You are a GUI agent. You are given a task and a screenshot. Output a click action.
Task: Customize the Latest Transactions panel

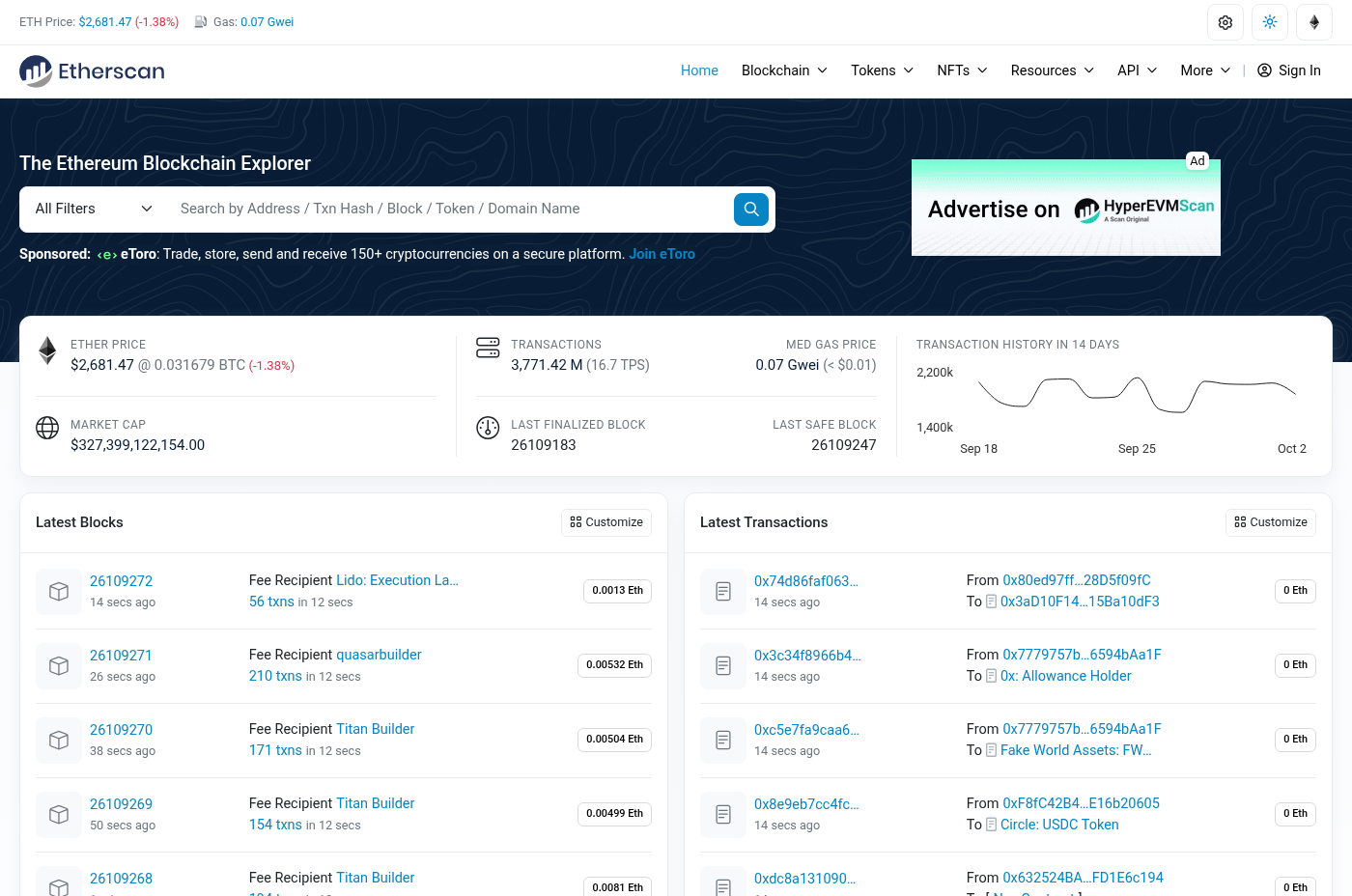coord(1271,522)
